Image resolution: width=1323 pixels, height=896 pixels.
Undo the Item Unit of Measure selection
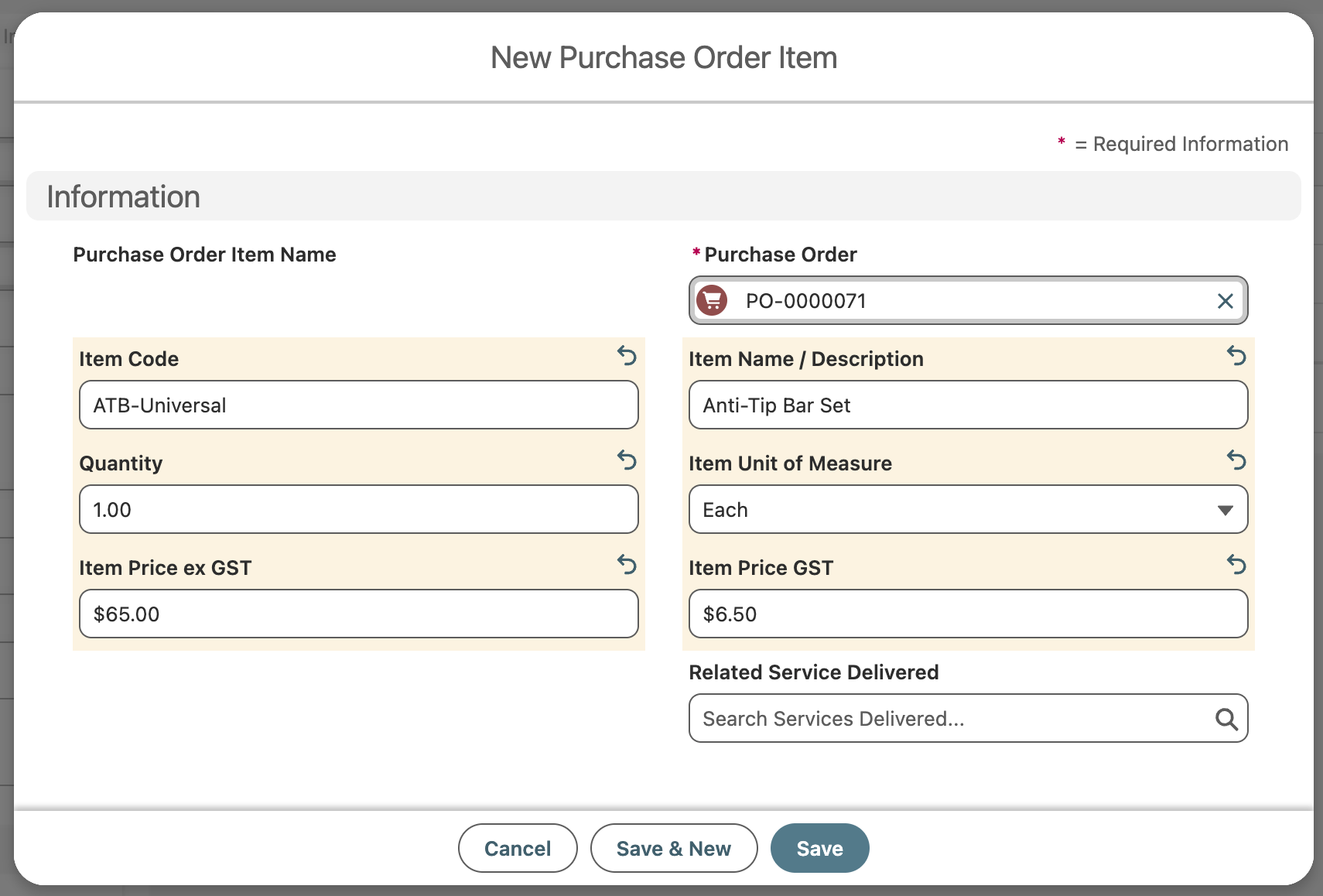(x=1236, y=460)
